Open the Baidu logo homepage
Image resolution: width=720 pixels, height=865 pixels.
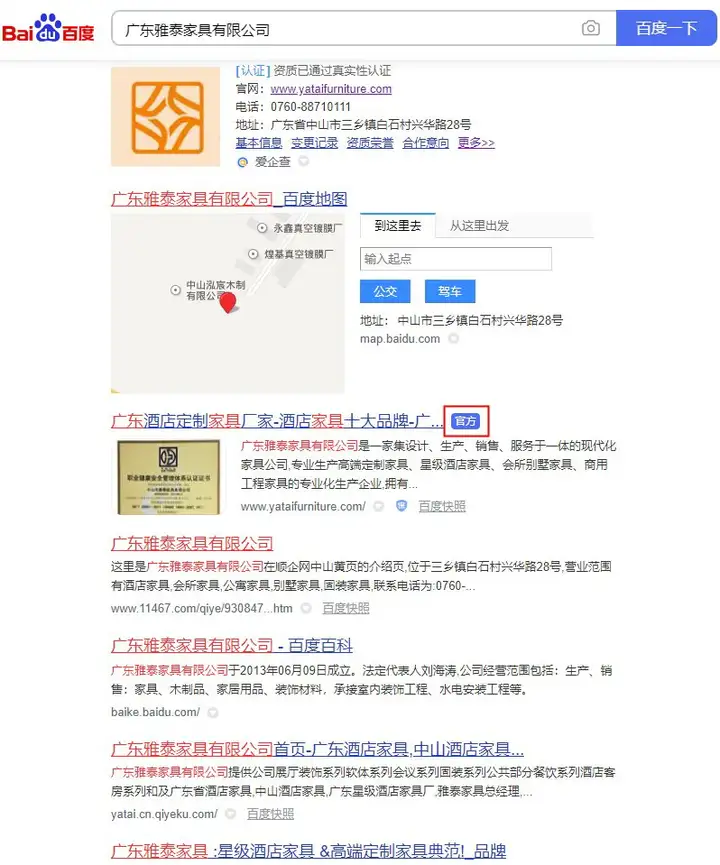[48, 28]
